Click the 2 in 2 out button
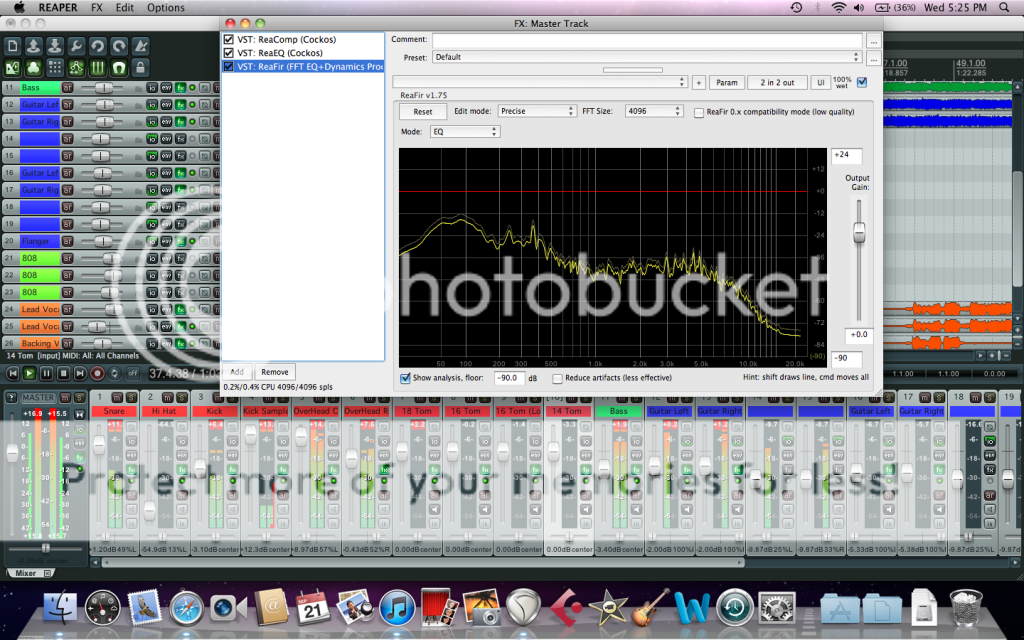This screenshot has height=640, width=1024. click(777, 82)
